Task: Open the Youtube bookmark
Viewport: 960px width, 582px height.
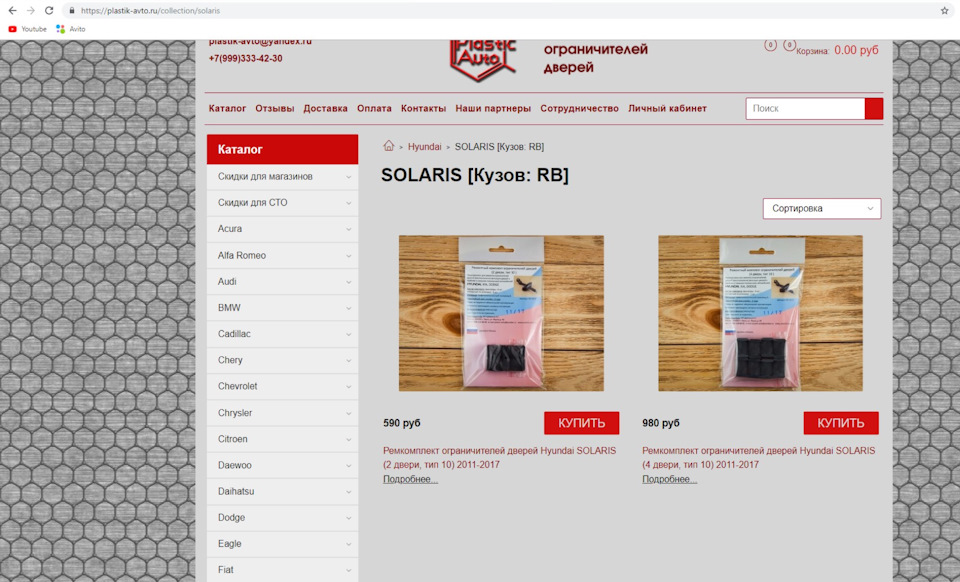Action: (x=28, y=29)
